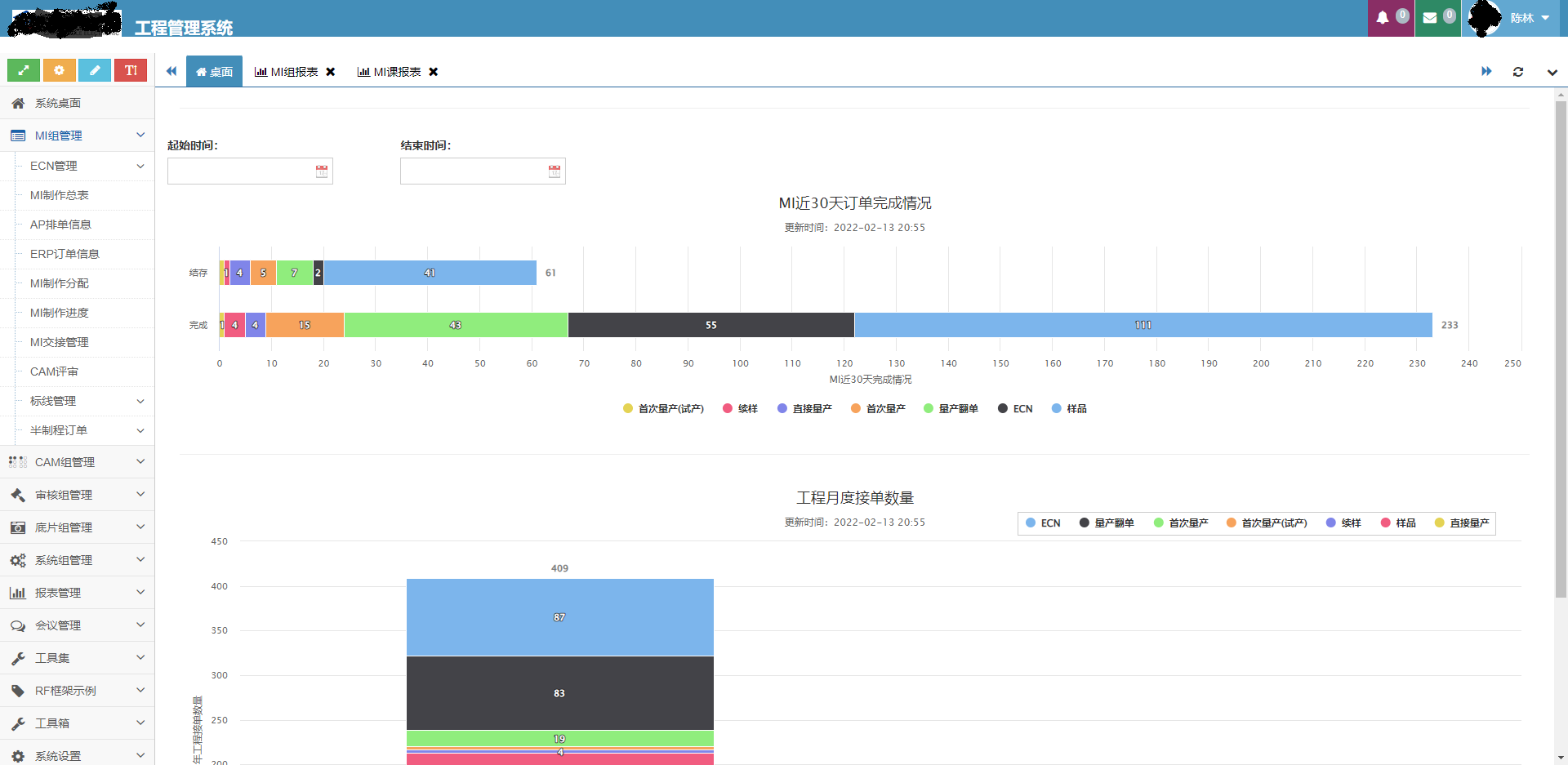This screenshot has width=1568, height=765.
Task: Toggle the 样品 series in the legend
Action: (1070, 408)
